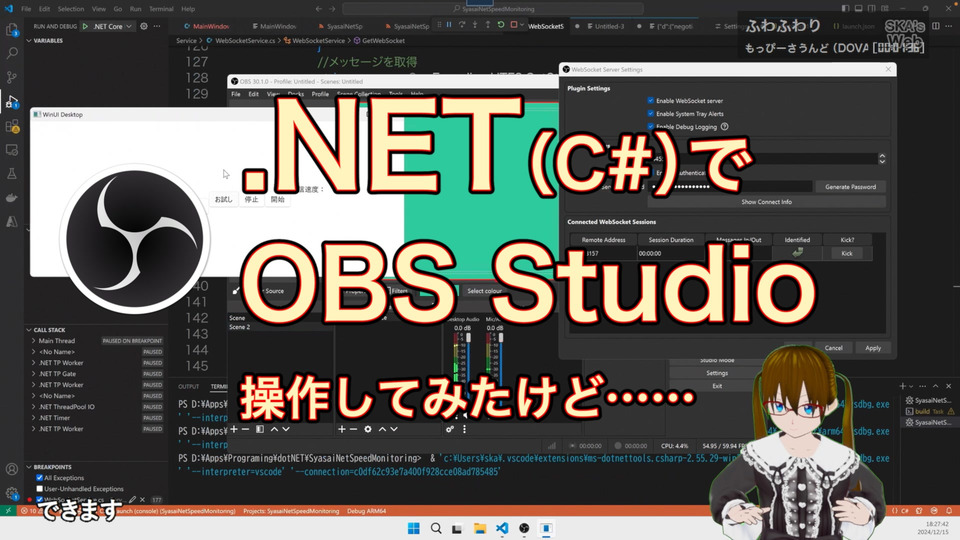Toggle Enable System Tray Alerts checkbox

tap(650, 113)
